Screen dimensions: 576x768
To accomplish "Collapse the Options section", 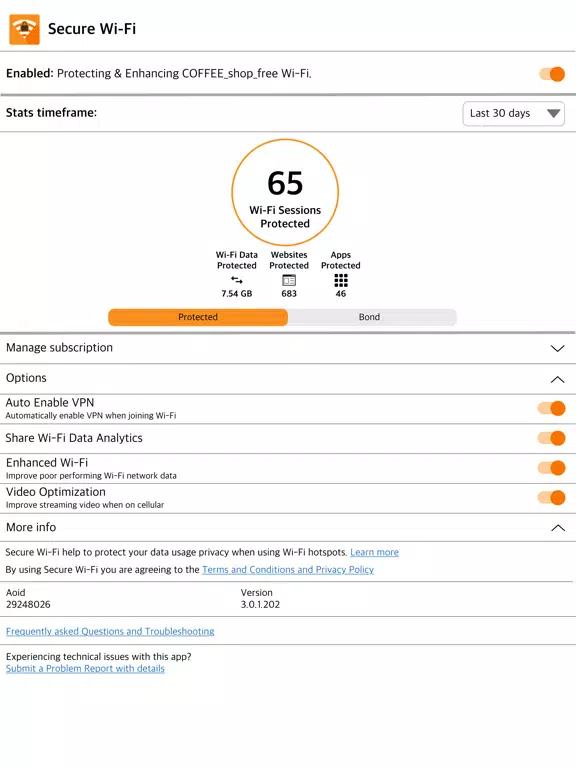I will tap(288, 379).
